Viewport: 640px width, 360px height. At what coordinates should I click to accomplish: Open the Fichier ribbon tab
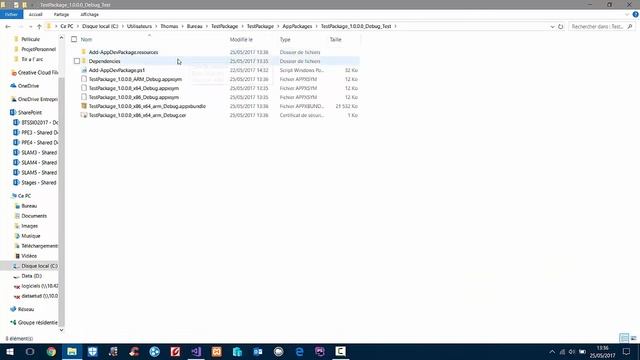11,14
